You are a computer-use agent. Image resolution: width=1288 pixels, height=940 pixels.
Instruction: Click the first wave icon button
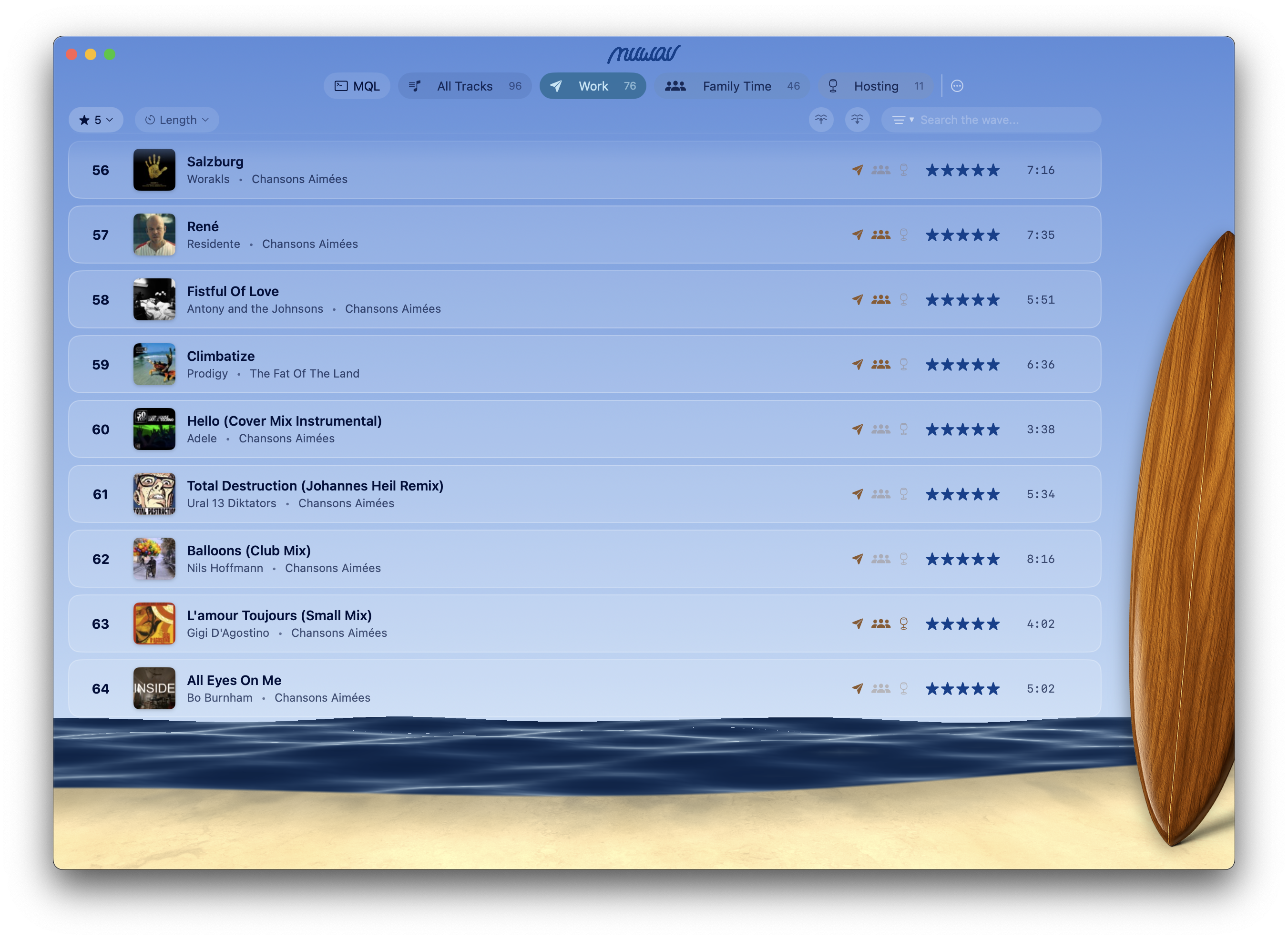[821, 120]
